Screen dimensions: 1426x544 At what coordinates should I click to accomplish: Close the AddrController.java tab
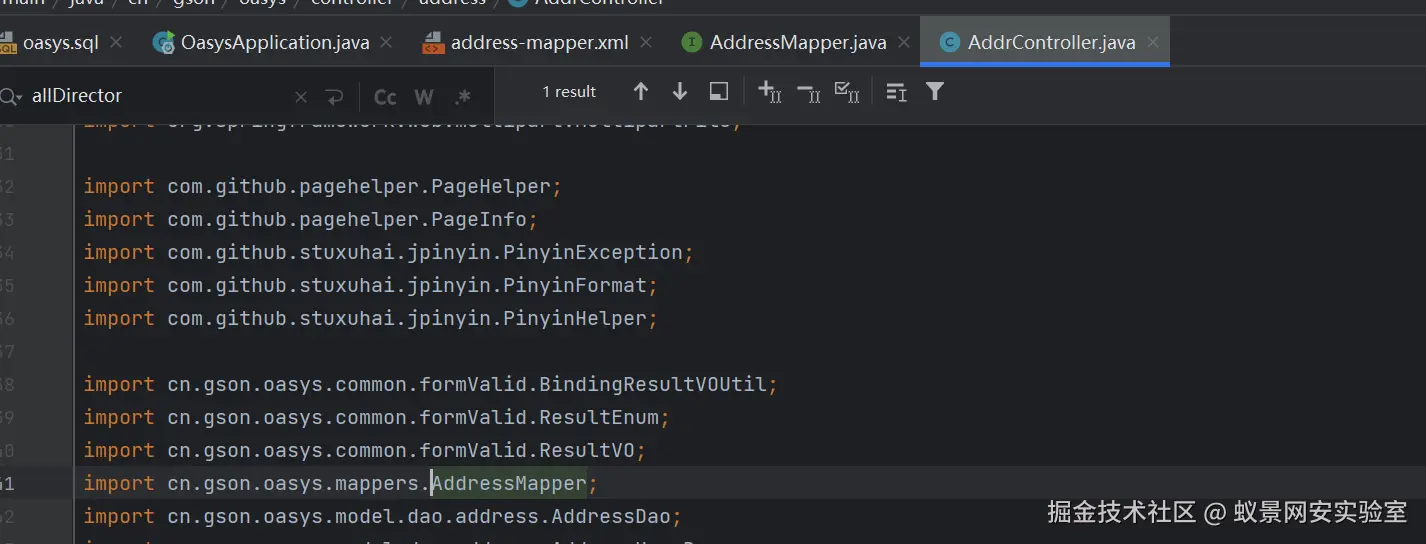pos(1153,42)
